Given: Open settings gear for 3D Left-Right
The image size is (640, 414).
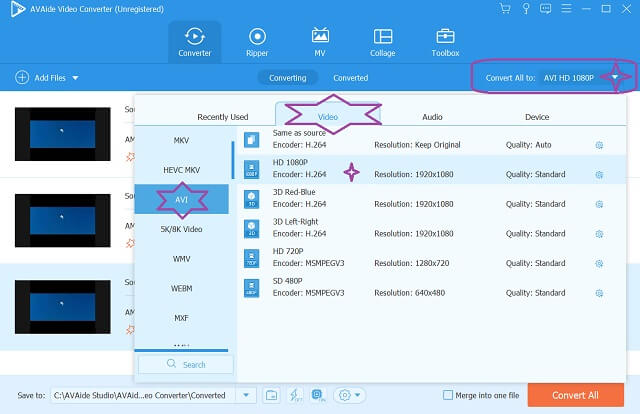Looking at the screenshot, I should coord(599,234).
